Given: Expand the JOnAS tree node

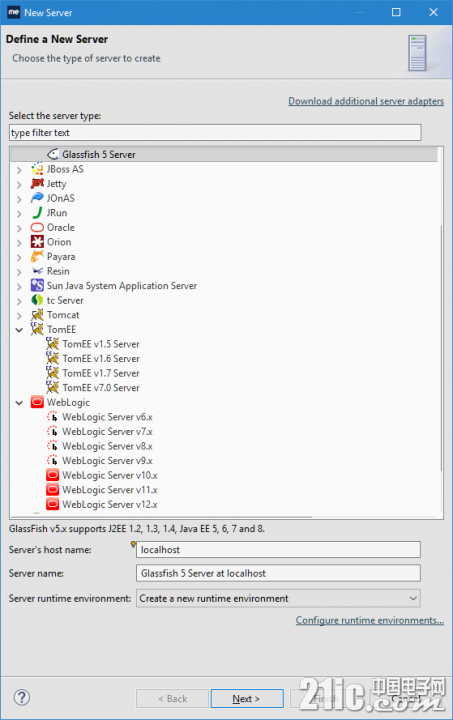Looking at the screenshot, I should coord(19,198).
